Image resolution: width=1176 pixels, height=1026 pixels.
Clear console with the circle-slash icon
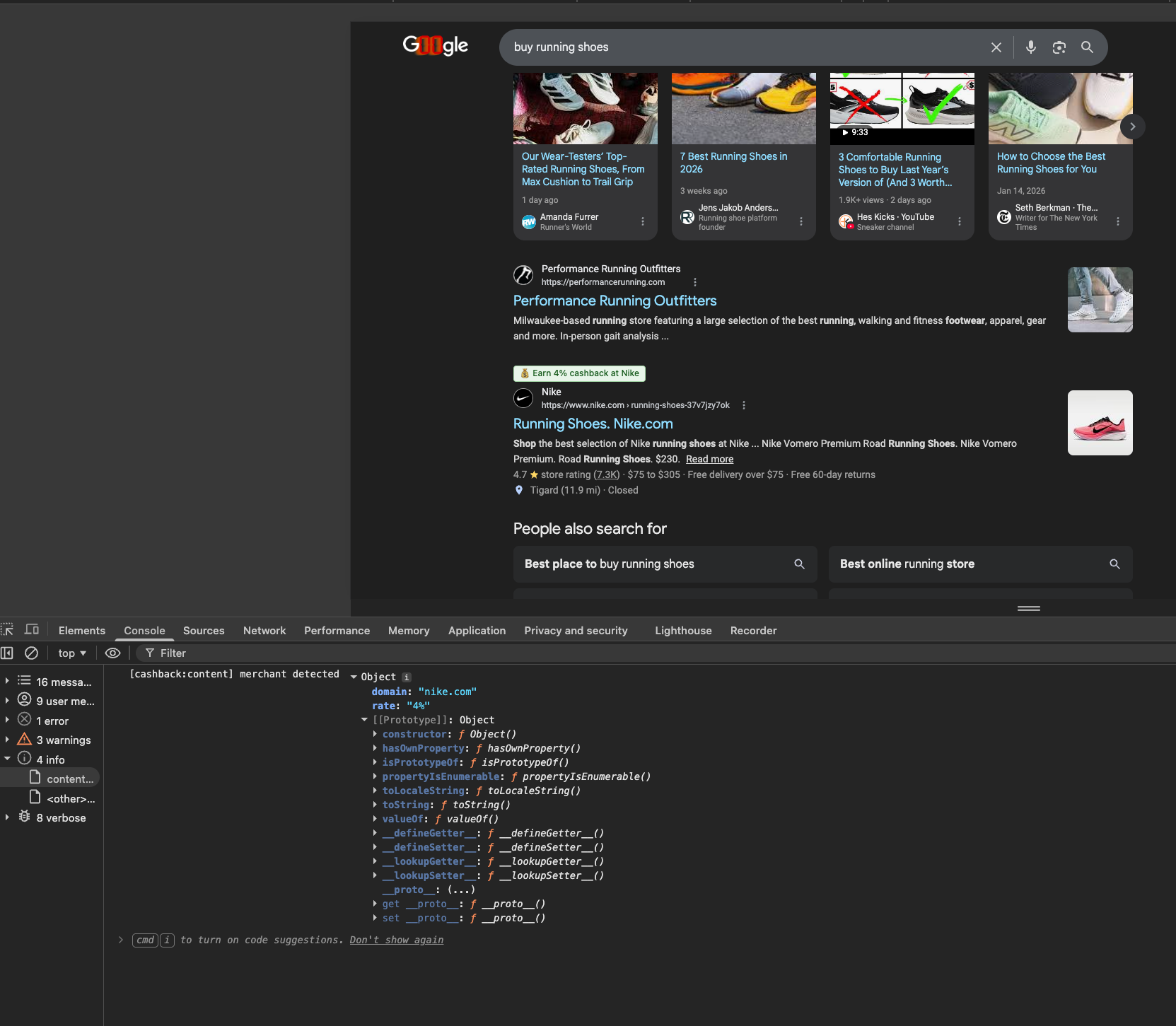click(31, 653)
